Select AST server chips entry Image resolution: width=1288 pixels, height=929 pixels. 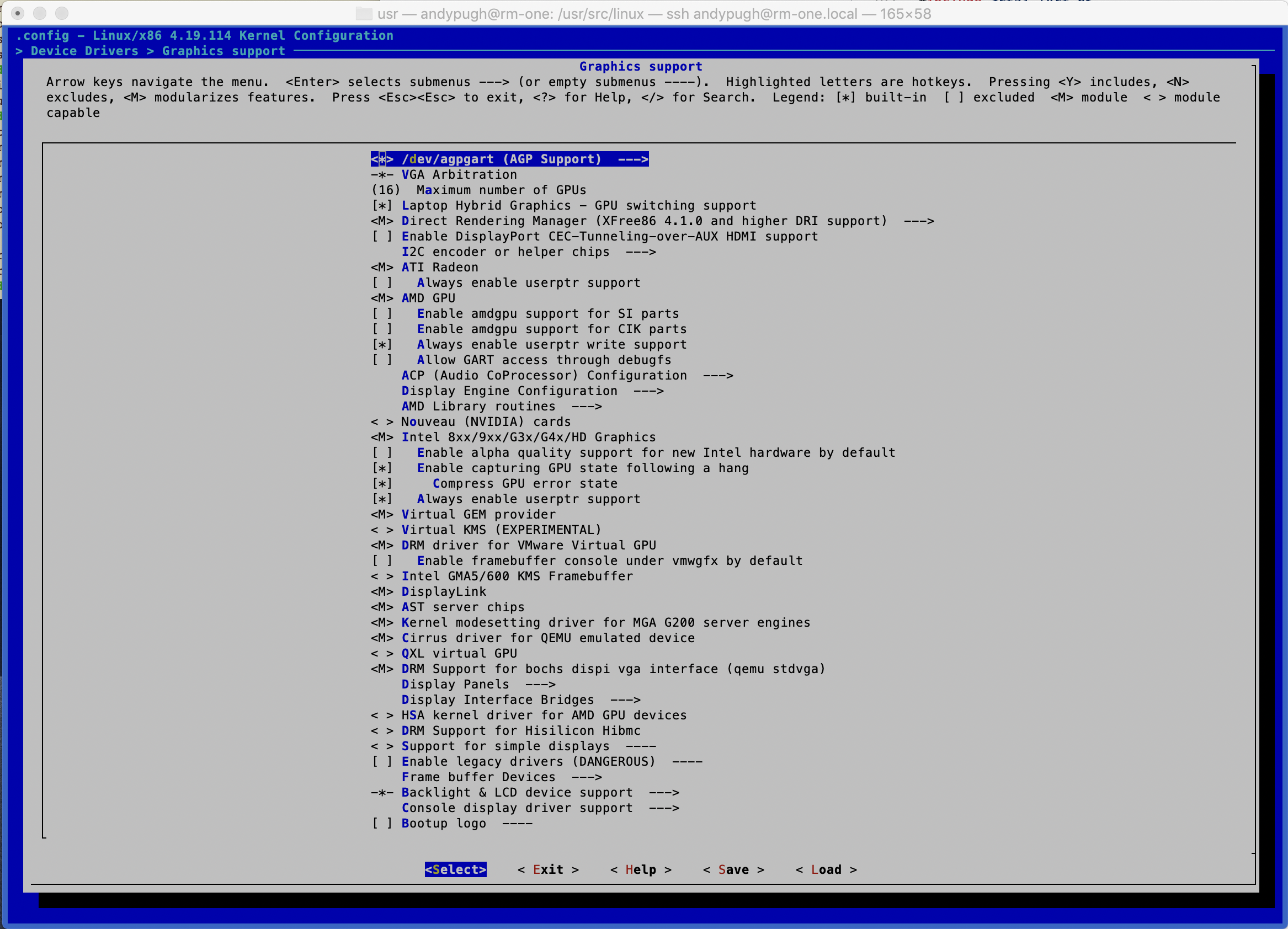point(448,607)
